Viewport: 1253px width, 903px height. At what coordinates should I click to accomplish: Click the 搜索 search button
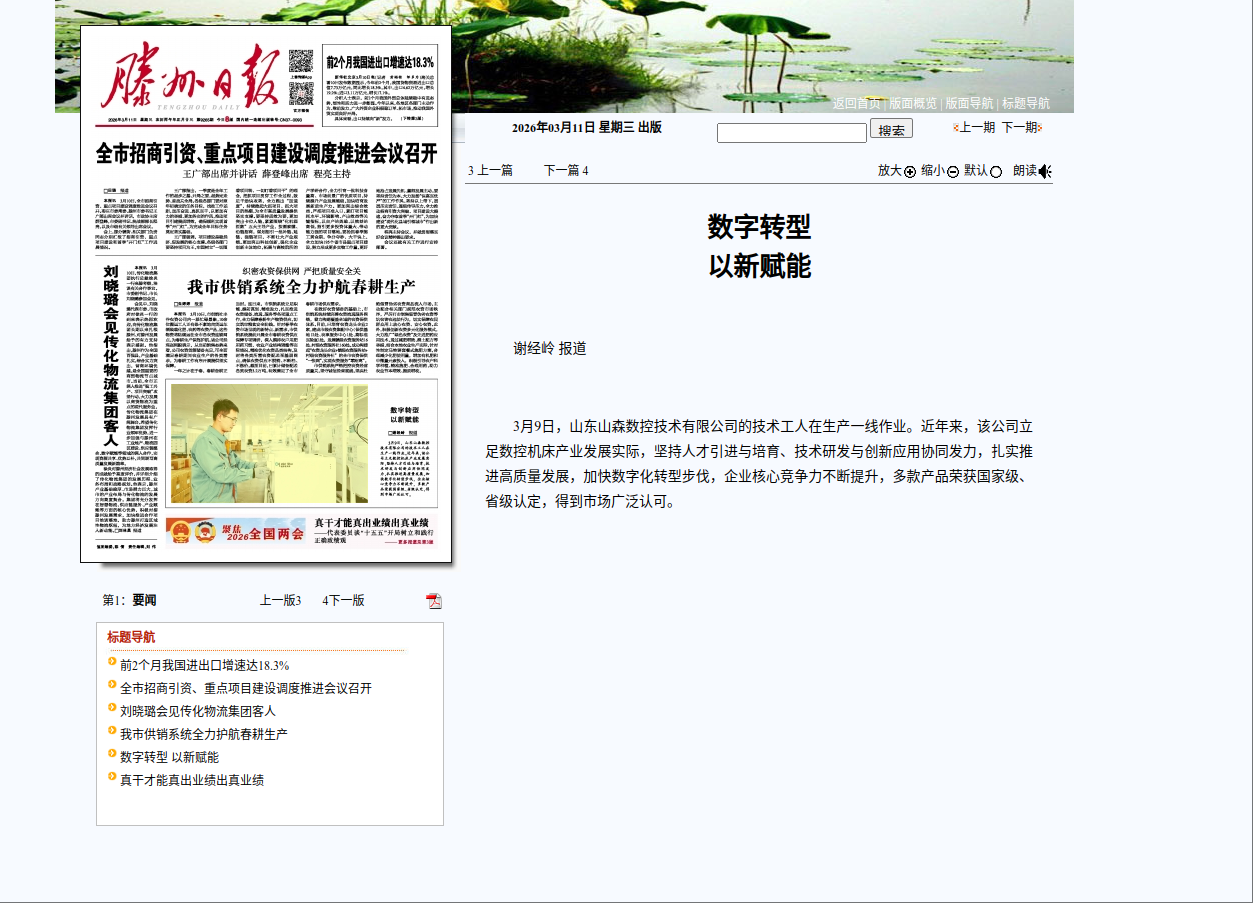coord(889,129)
